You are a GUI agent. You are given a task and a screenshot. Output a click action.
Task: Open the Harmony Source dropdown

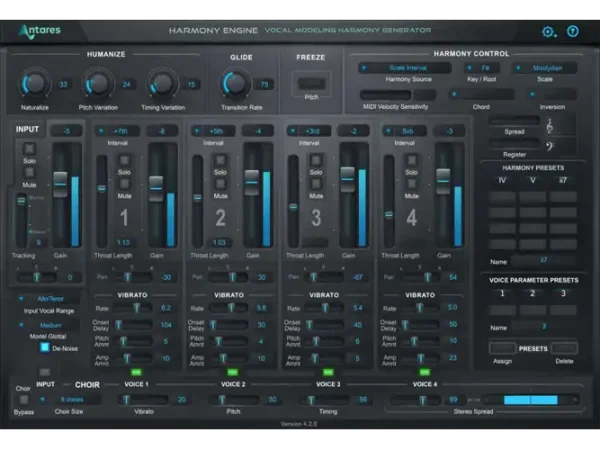coord(404,68)
